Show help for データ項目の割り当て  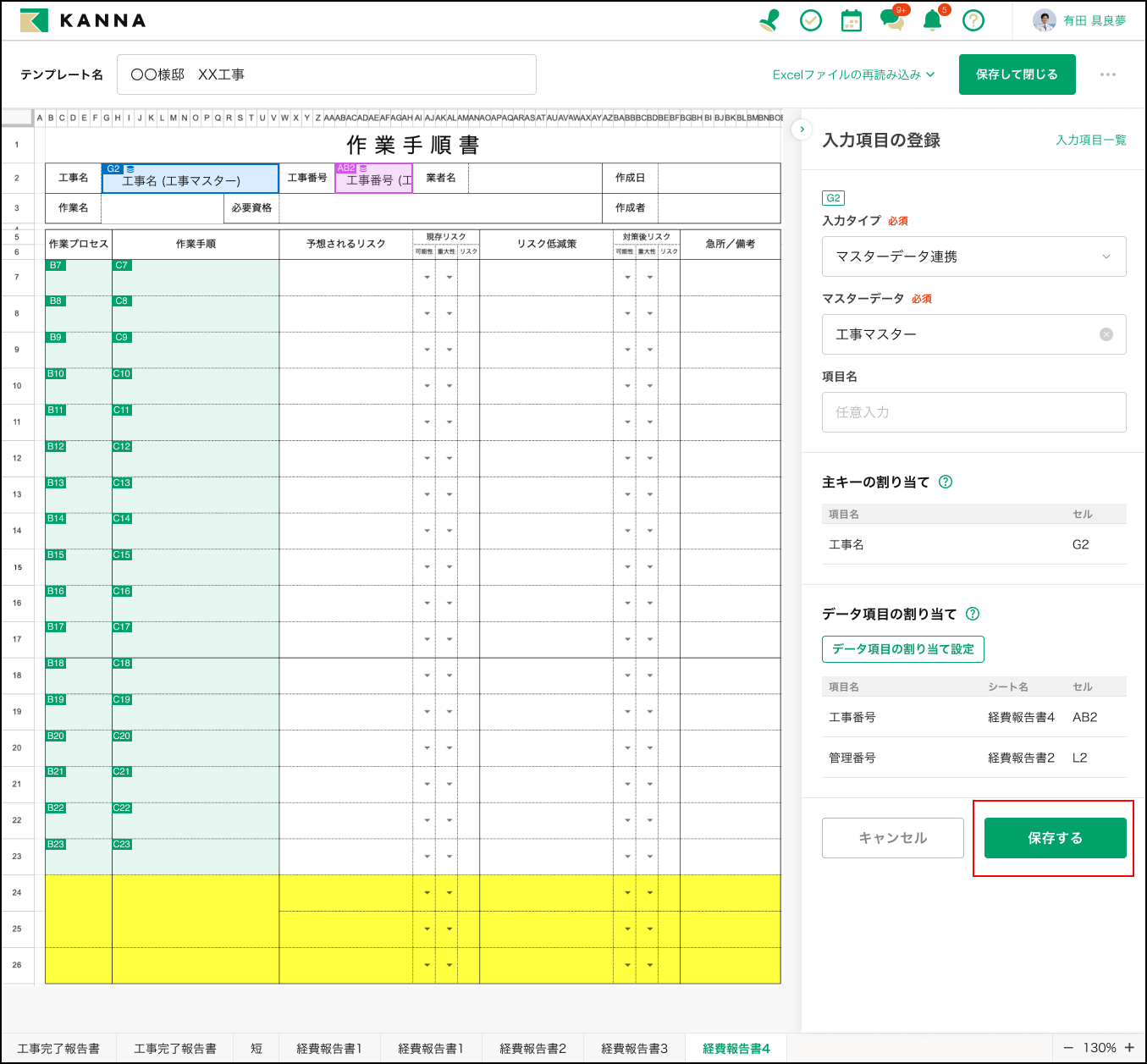[x=973, y=614]
